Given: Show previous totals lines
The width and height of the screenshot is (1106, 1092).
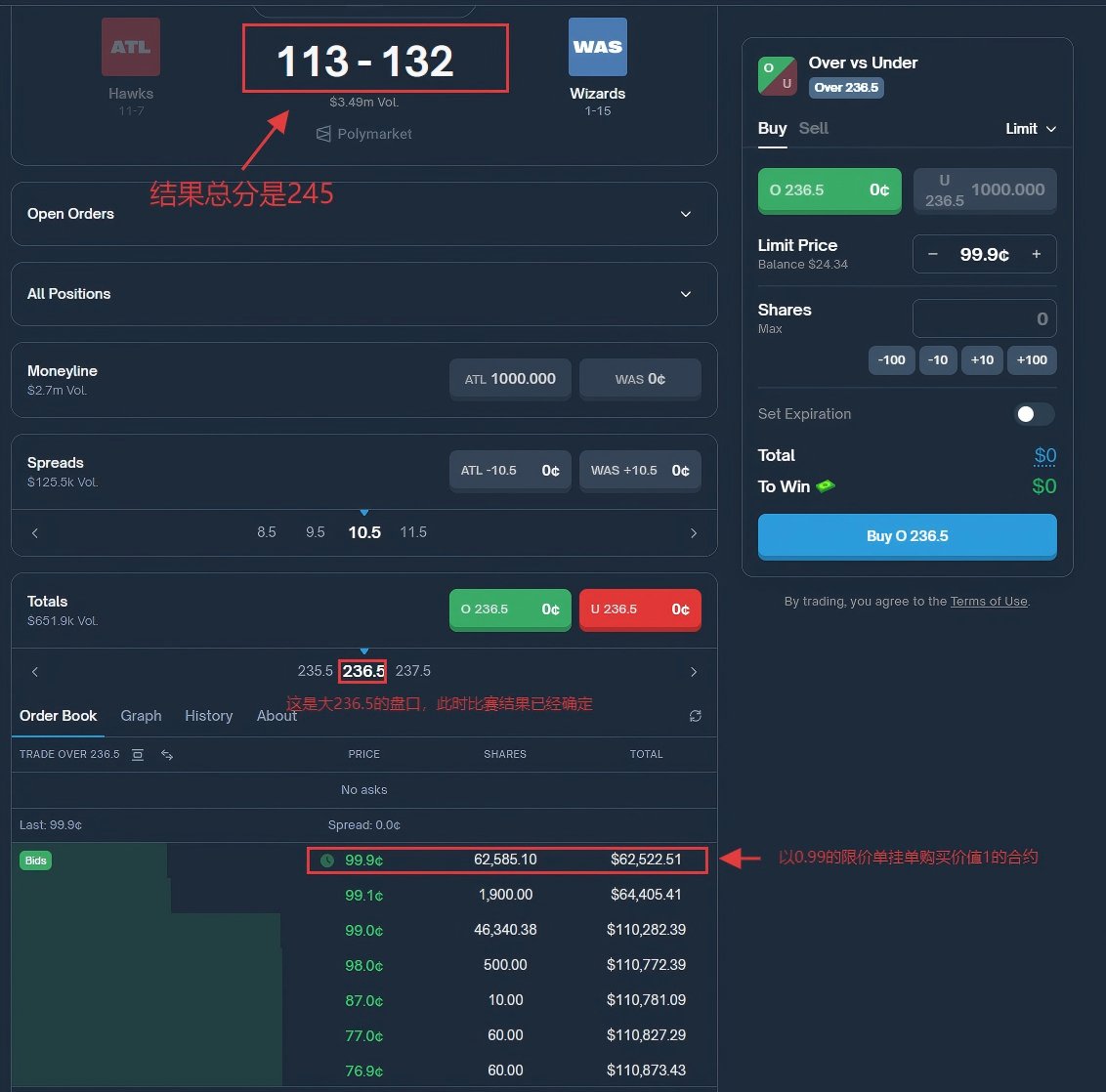Looking at the screenshot, I should coord(34,672).
